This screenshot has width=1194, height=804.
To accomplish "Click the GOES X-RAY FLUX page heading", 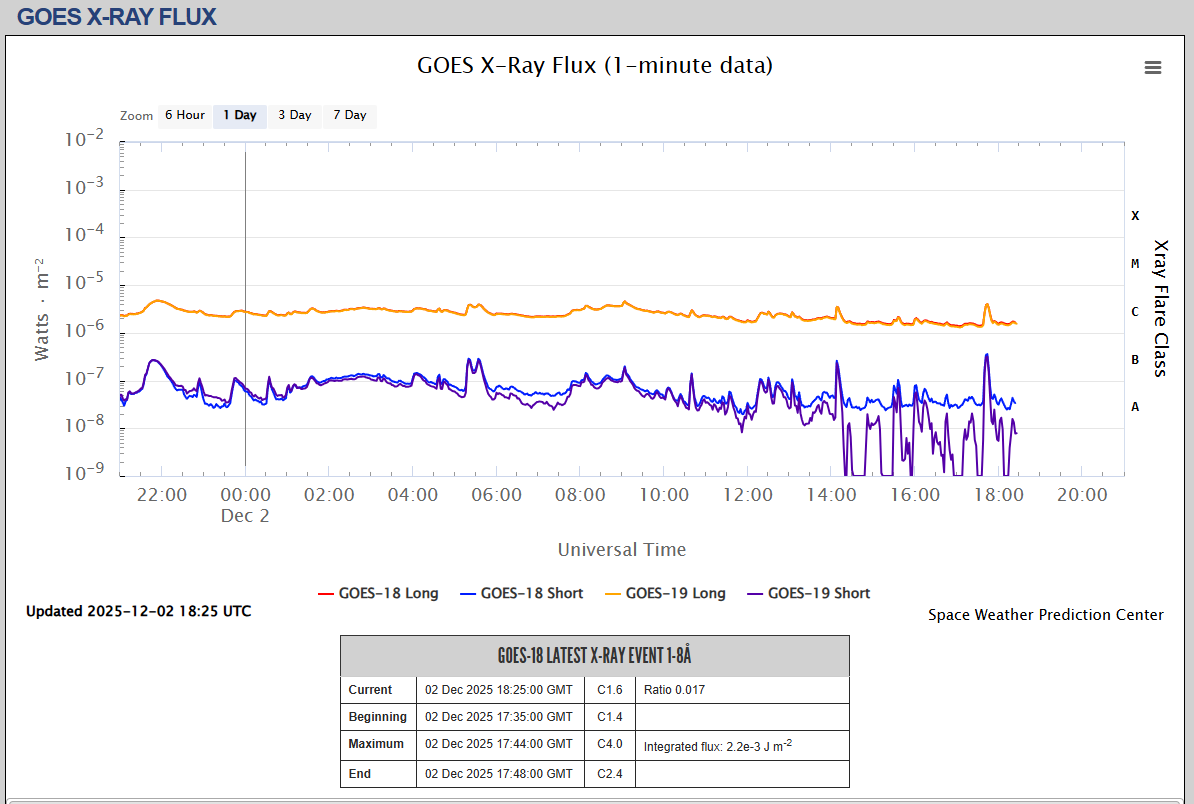I will click(117, 16).
